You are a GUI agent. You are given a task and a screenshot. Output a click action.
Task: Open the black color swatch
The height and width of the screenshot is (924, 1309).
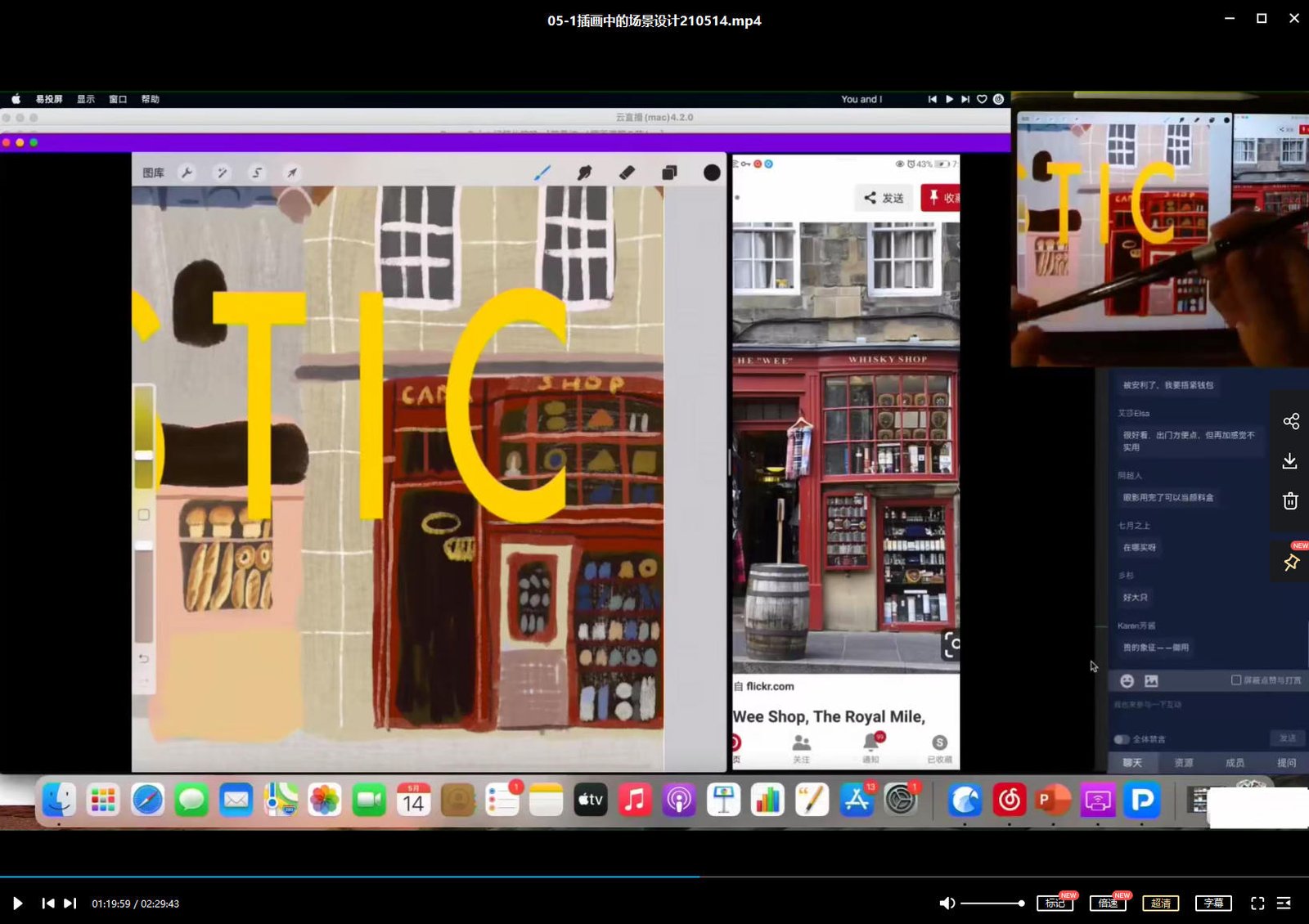point(712,173)
